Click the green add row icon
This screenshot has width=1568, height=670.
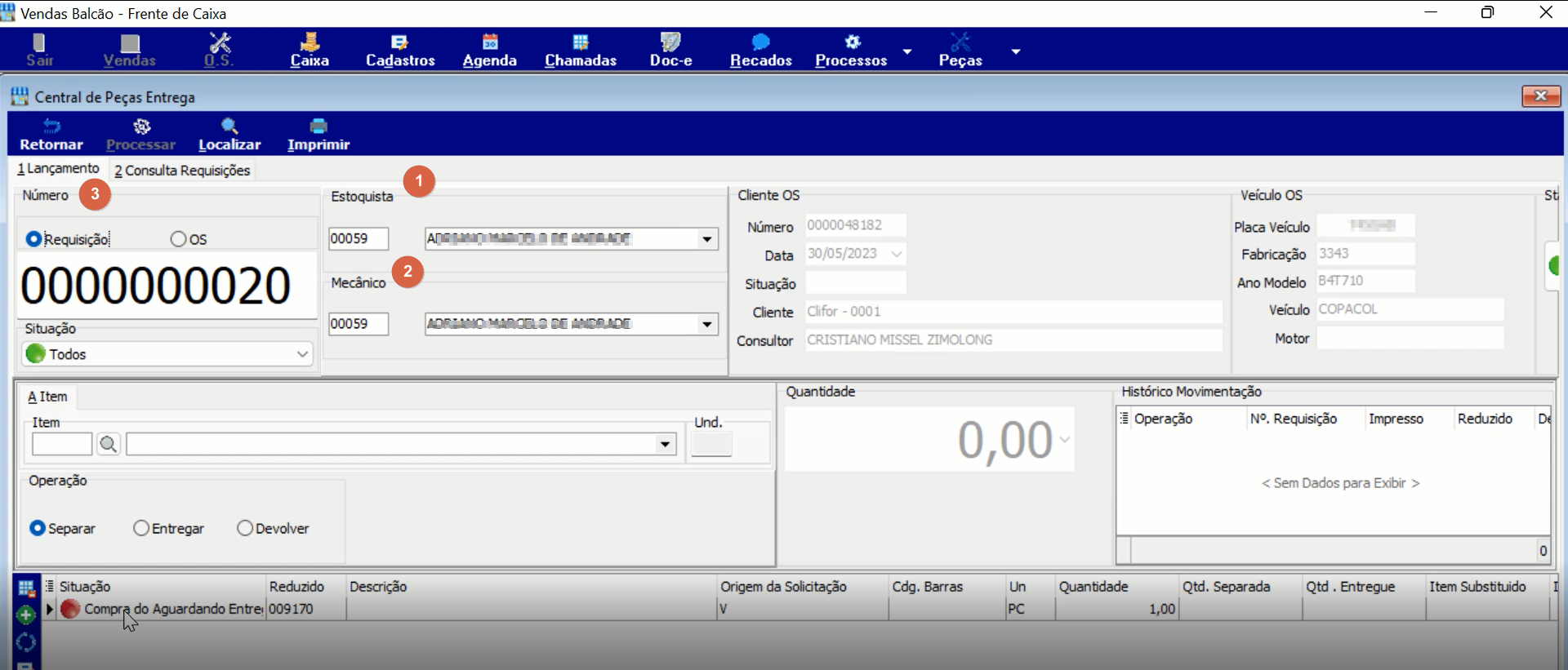[x=25, y=615]
